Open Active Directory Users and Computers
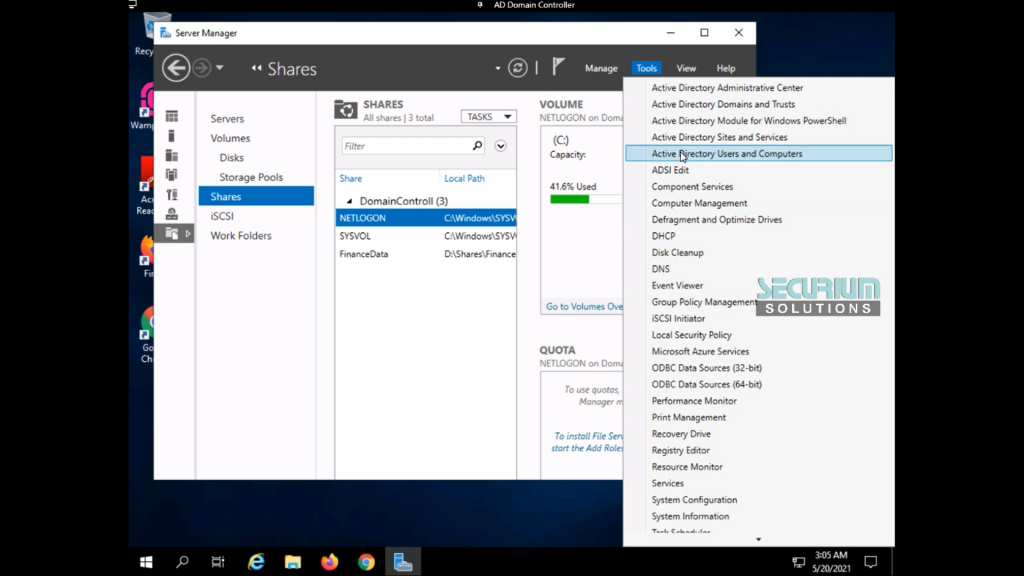Viewport: 1024px width, 576px height. (759, 153)
